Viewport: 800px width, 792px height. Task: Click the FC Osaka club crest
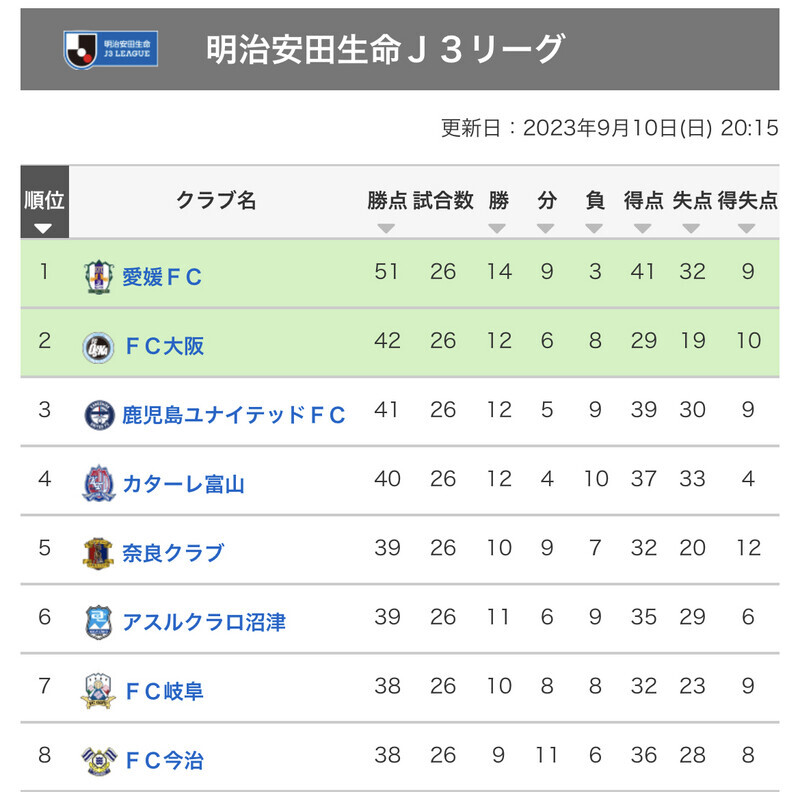click(98, 348)
